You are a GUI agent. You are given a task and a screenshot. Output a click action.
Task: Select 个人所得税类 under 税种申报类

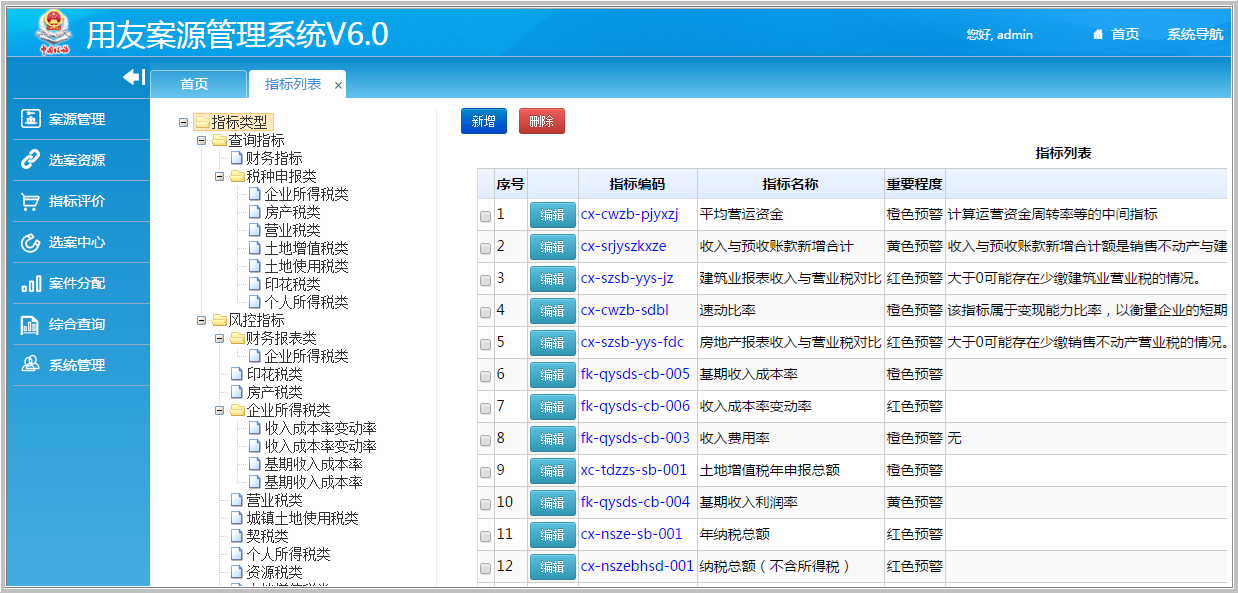(306, 302)
